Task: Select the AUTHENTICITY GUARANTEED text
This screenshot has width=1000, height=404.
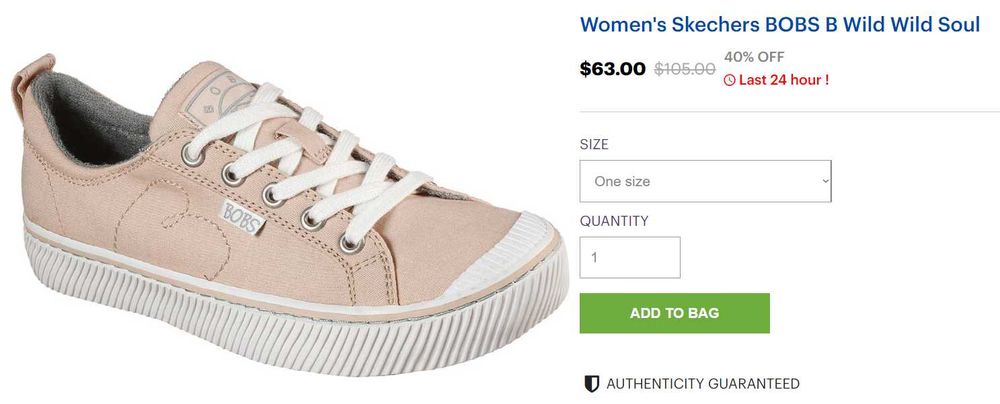Action: [703, 384]
